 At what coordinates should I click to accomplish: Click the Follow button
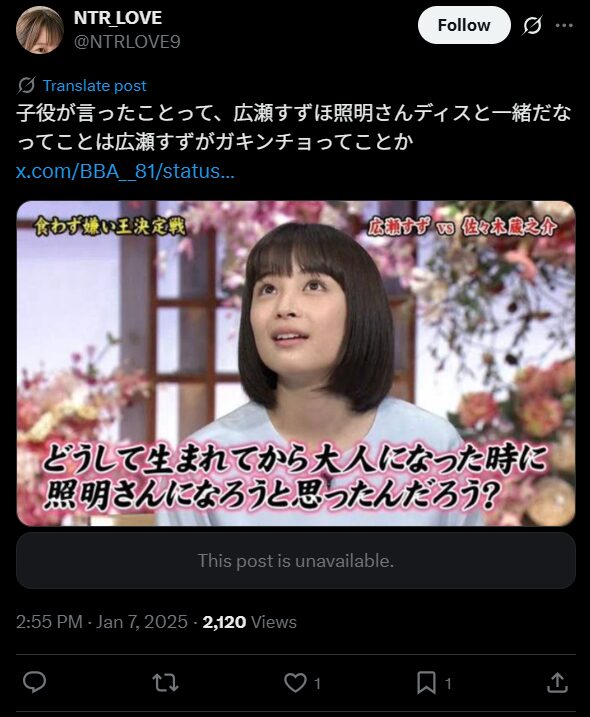pos(464,25)
